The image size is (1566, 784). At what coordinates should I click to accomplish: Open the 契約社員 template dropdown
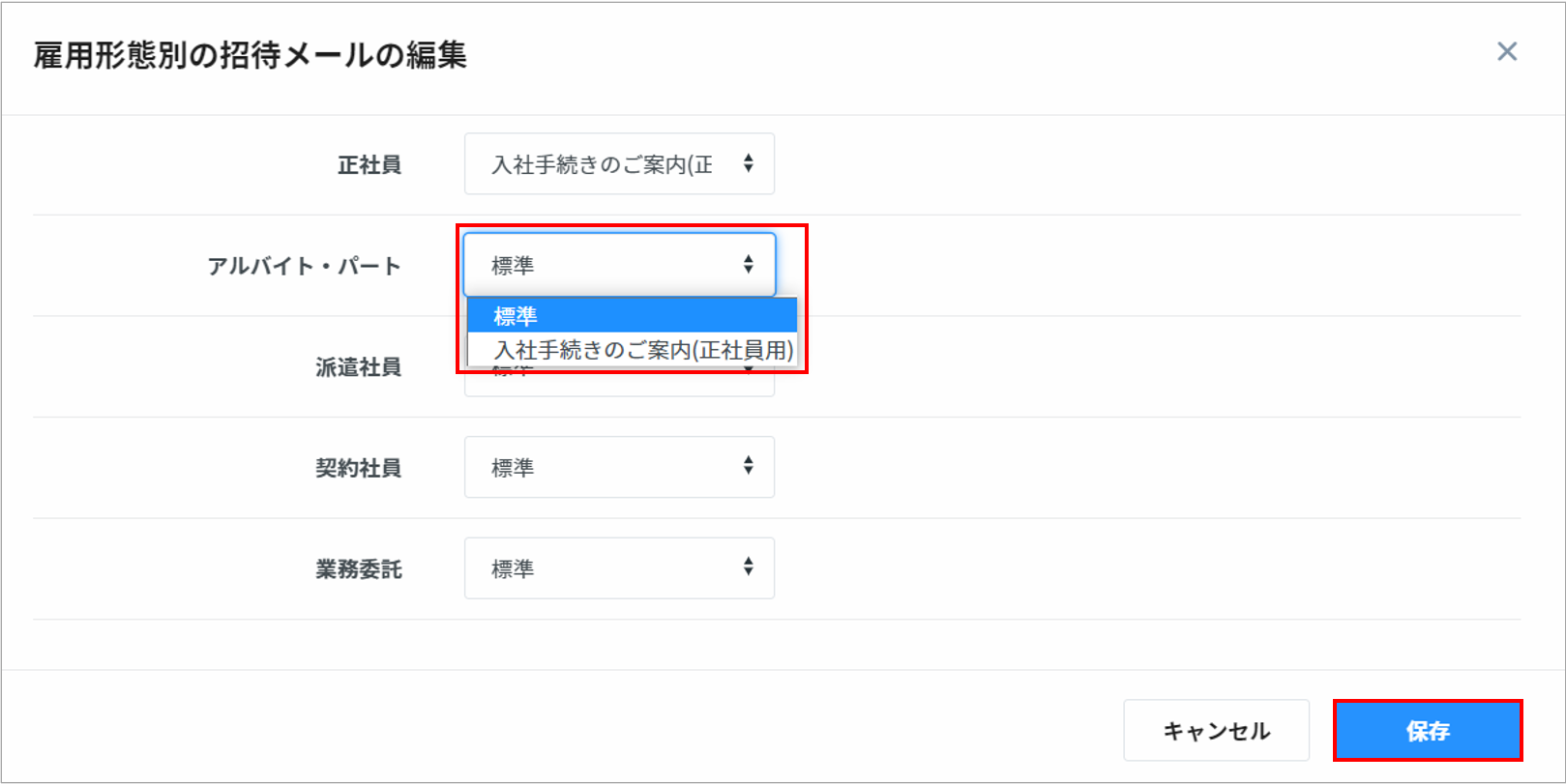(619, 467)
